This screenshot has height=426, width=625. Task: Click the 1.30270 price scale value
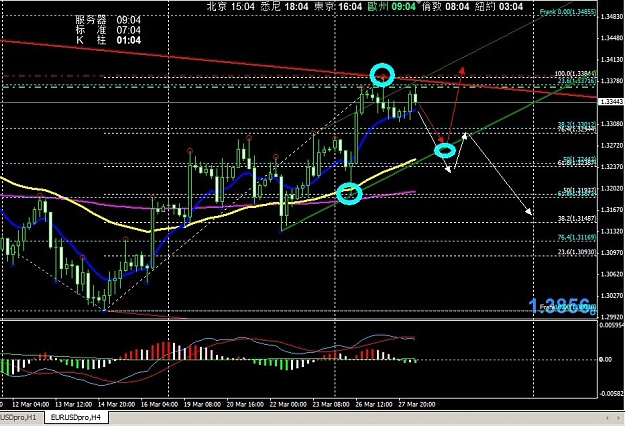coord(612,296)
